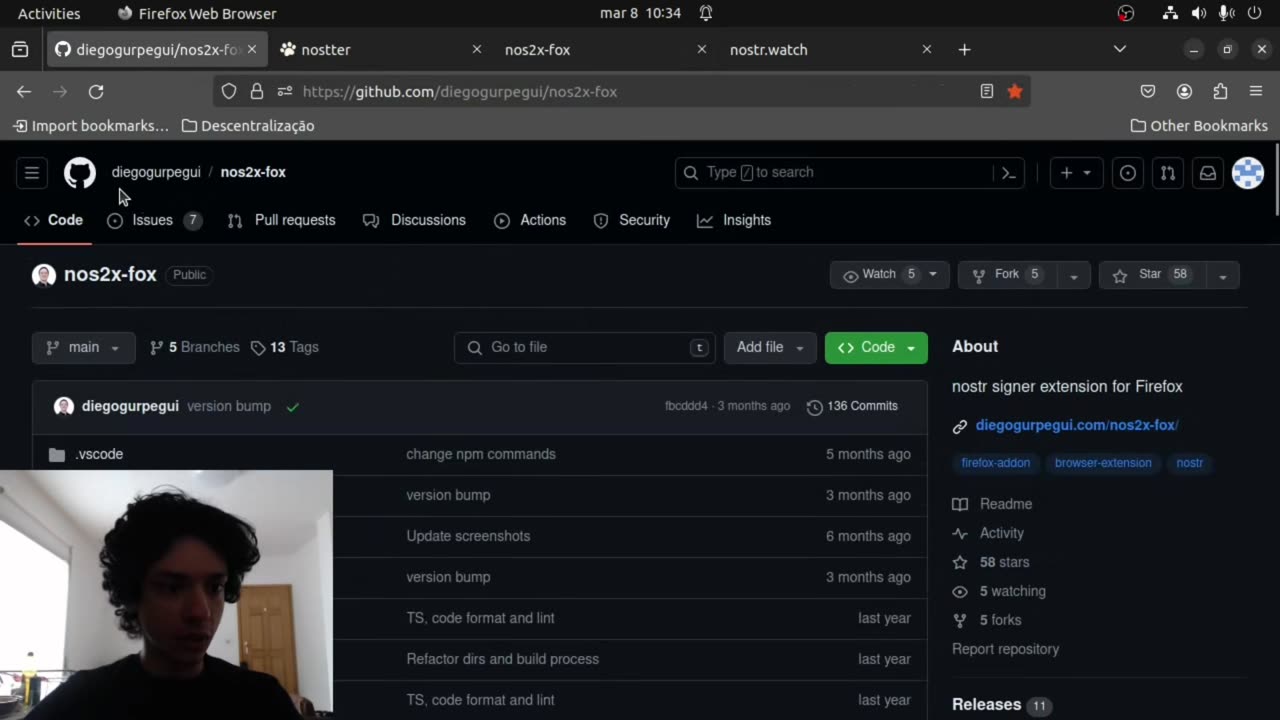Switch to the Actions tab
This screenshot has width=1280, height=720.
tap(530, 220)
